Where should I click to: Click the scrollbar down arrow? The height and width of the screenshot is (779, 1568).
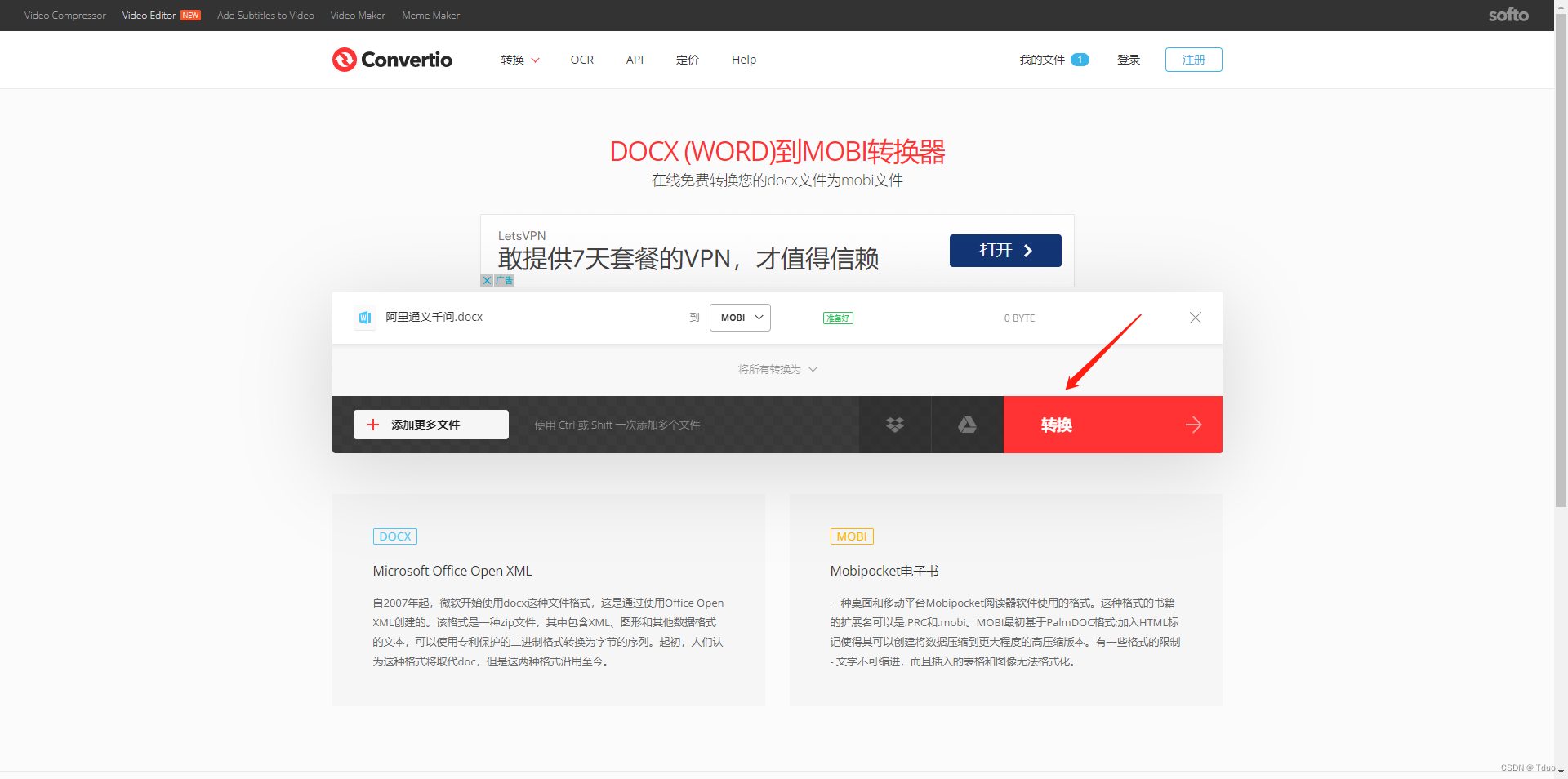point(1561,772)
